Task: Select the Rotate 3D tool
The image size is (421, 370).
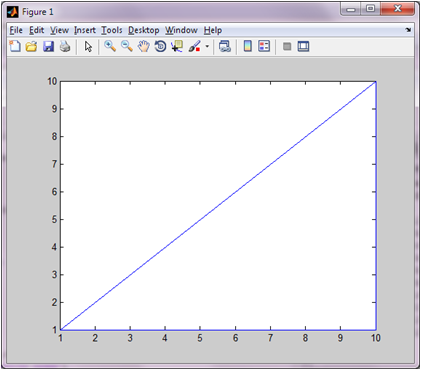Action: [x=160, y=46]
